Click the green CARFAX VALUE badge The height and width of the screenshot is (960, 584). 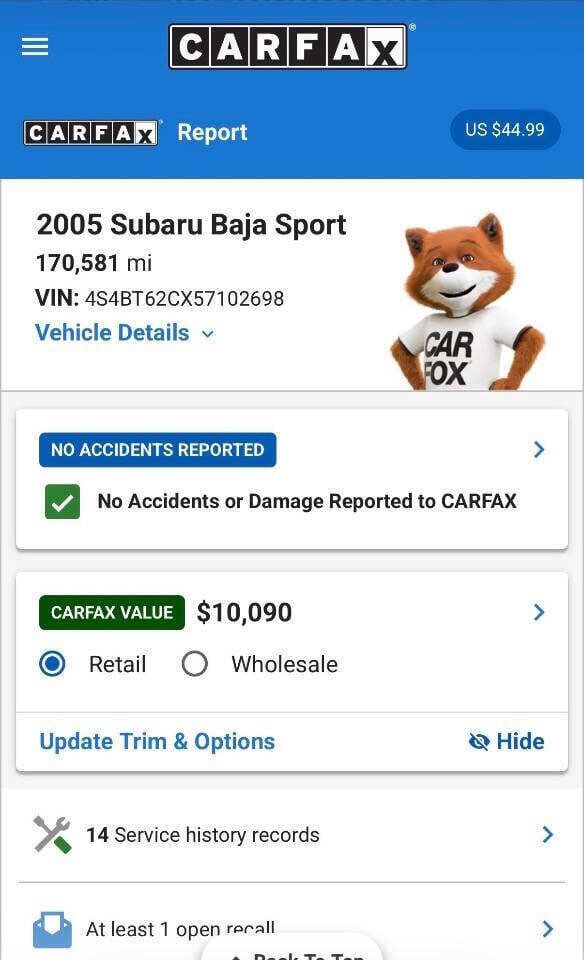click(x=111, y=612)
